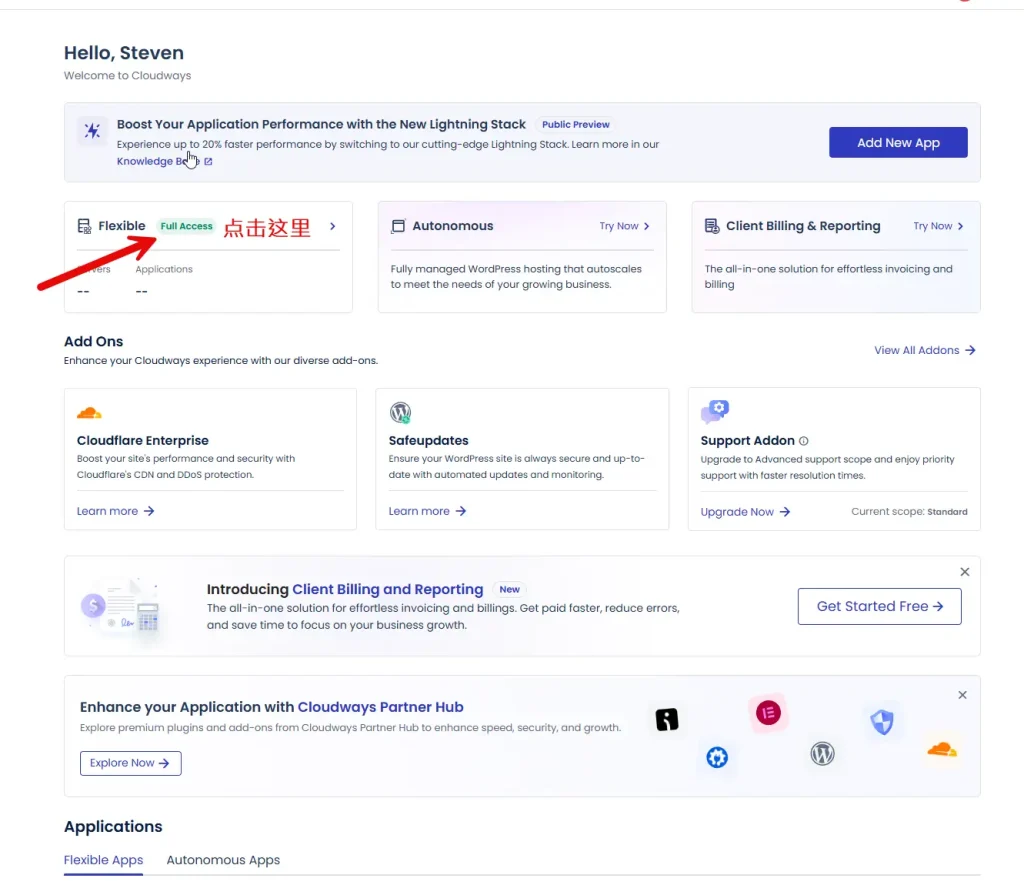1024x885 pixels.
Task: Click the Flexible card title
Action: point(121,226)
